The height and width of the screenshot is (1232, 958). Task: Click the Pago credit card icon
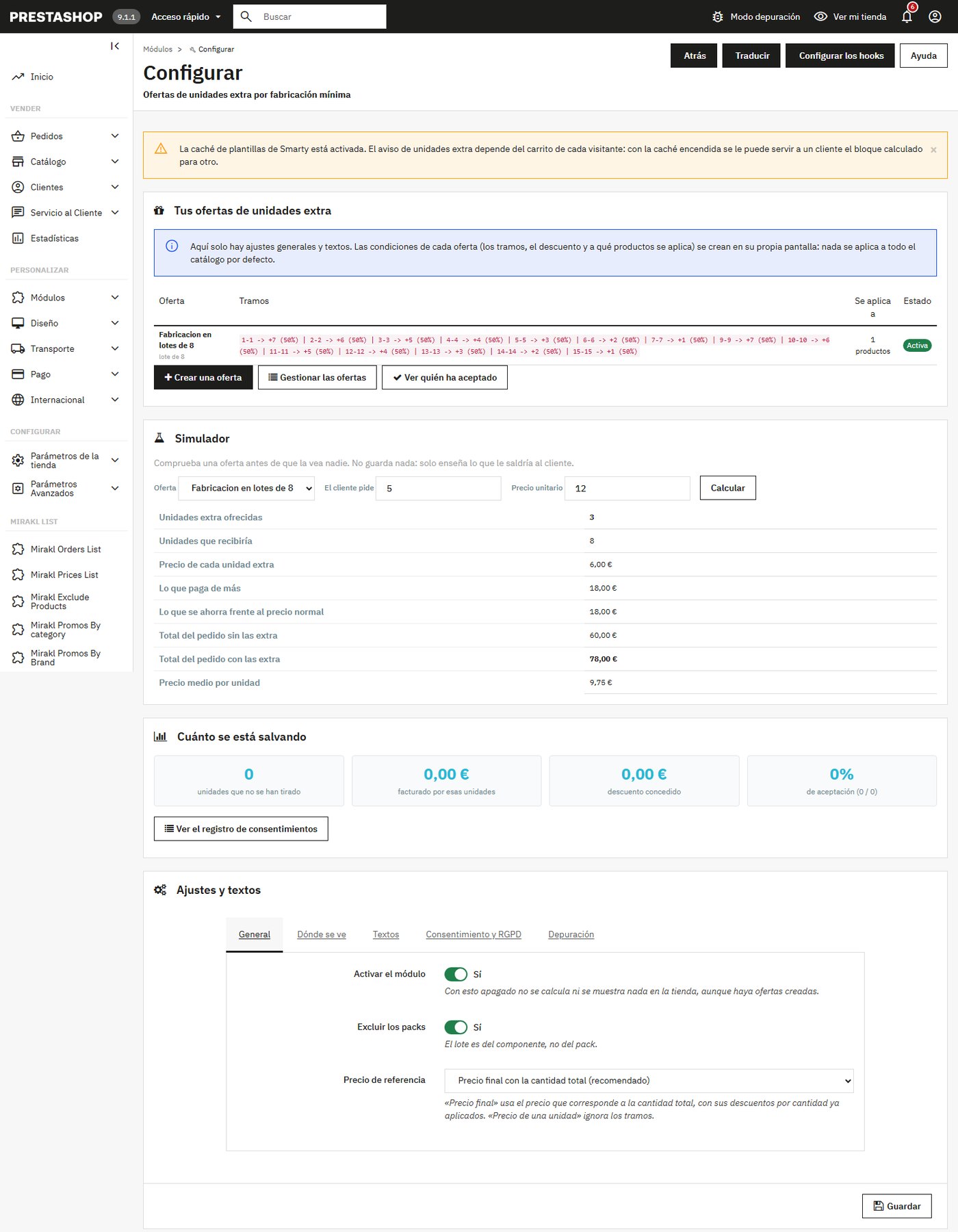coord(18,374)
